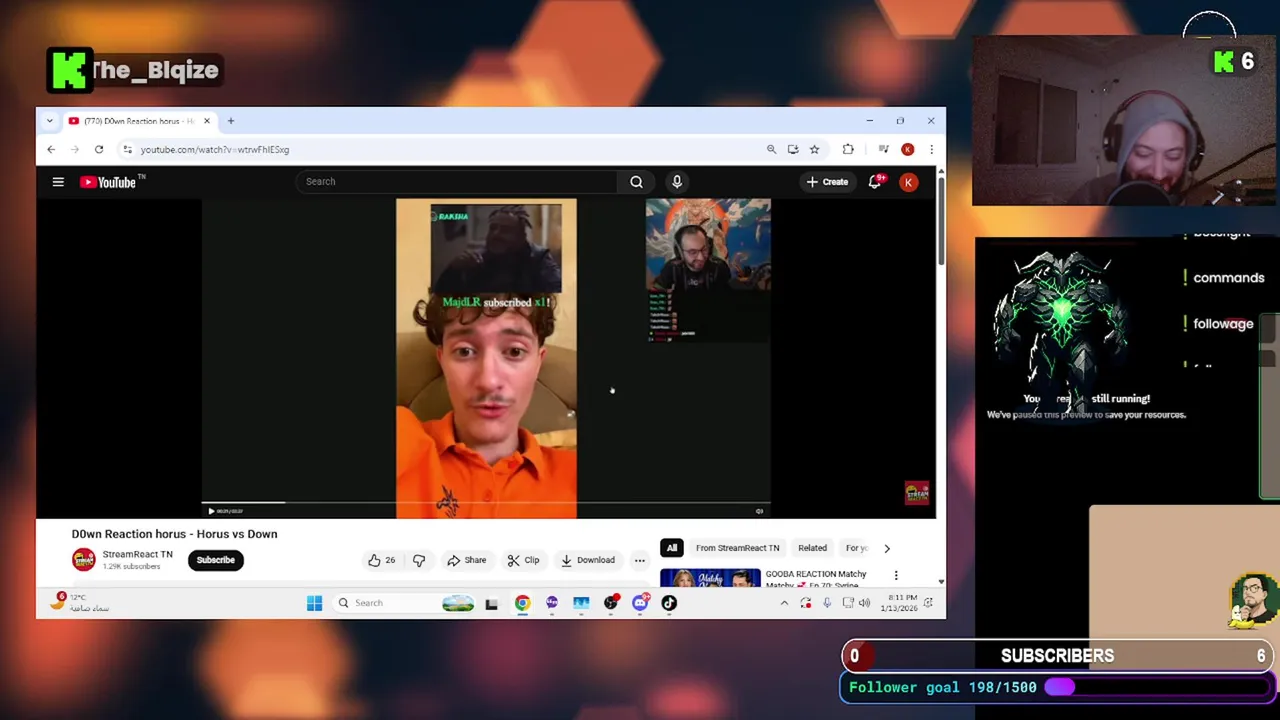Image resolution: width=1280 pixels, height=720 pixels.
Task: Select the From StreamReact TN chip
Action: click(x=737, y=548)
